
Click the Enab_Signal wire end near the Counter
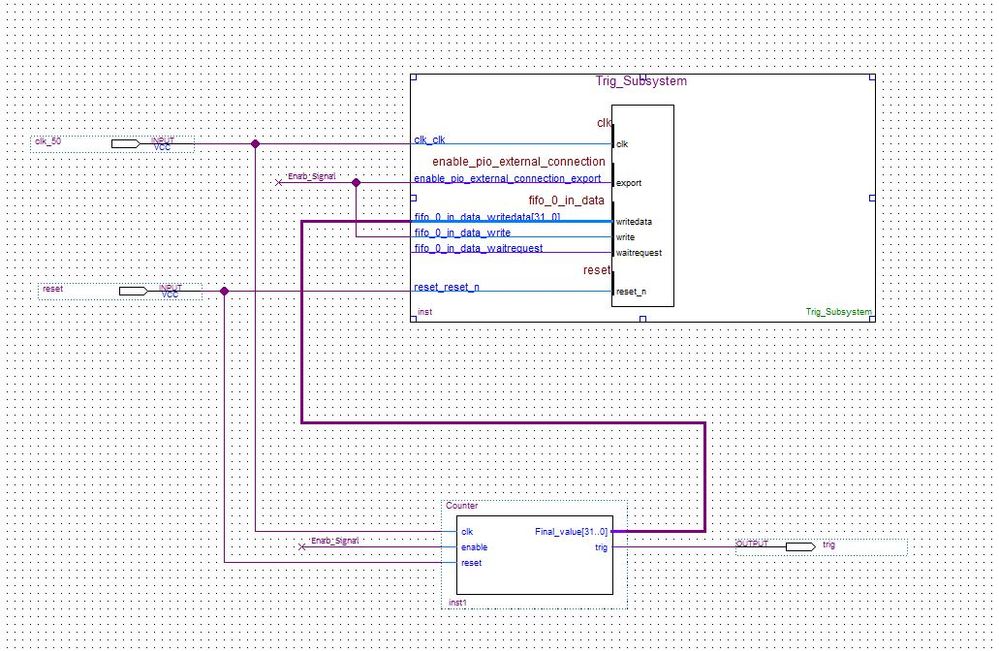(x=303, y=547)
